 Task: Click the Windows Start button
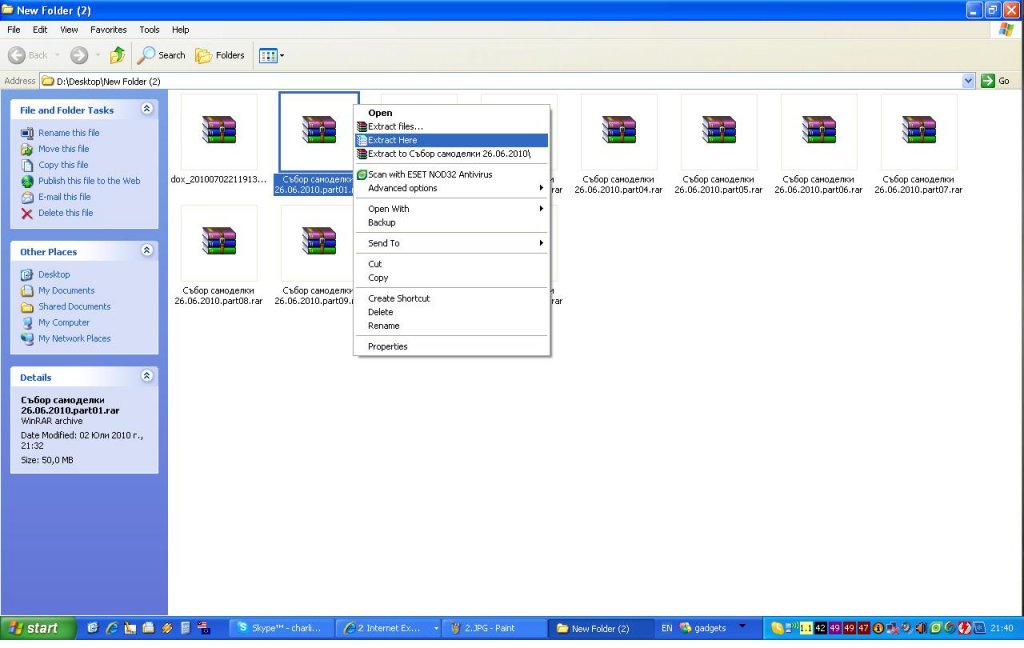click(x=36, y=628)
